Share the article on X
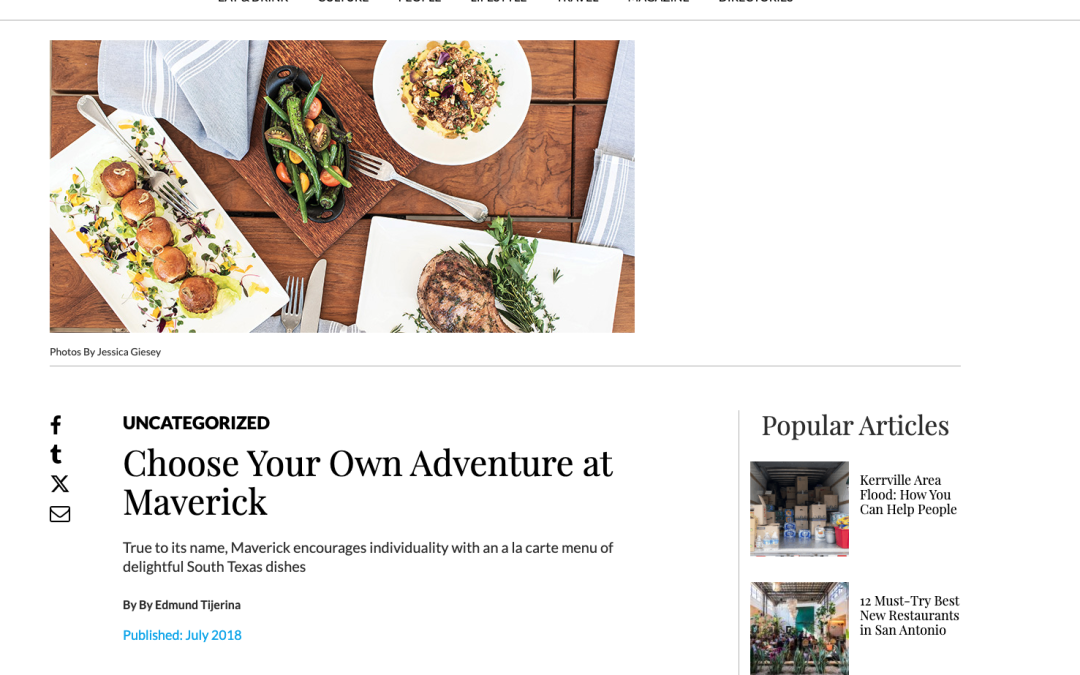Screen dimensions: 1080x675 60,484
